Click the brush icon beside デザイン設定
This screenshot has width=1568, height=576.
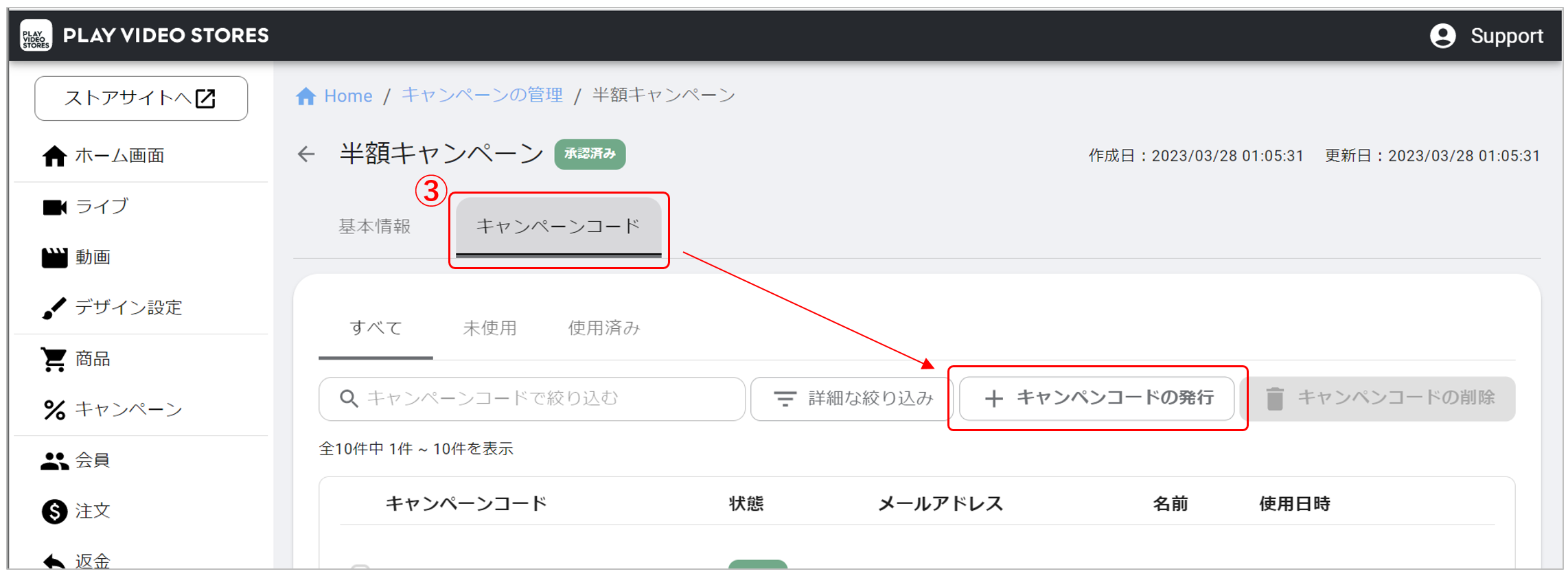(54, 308)
